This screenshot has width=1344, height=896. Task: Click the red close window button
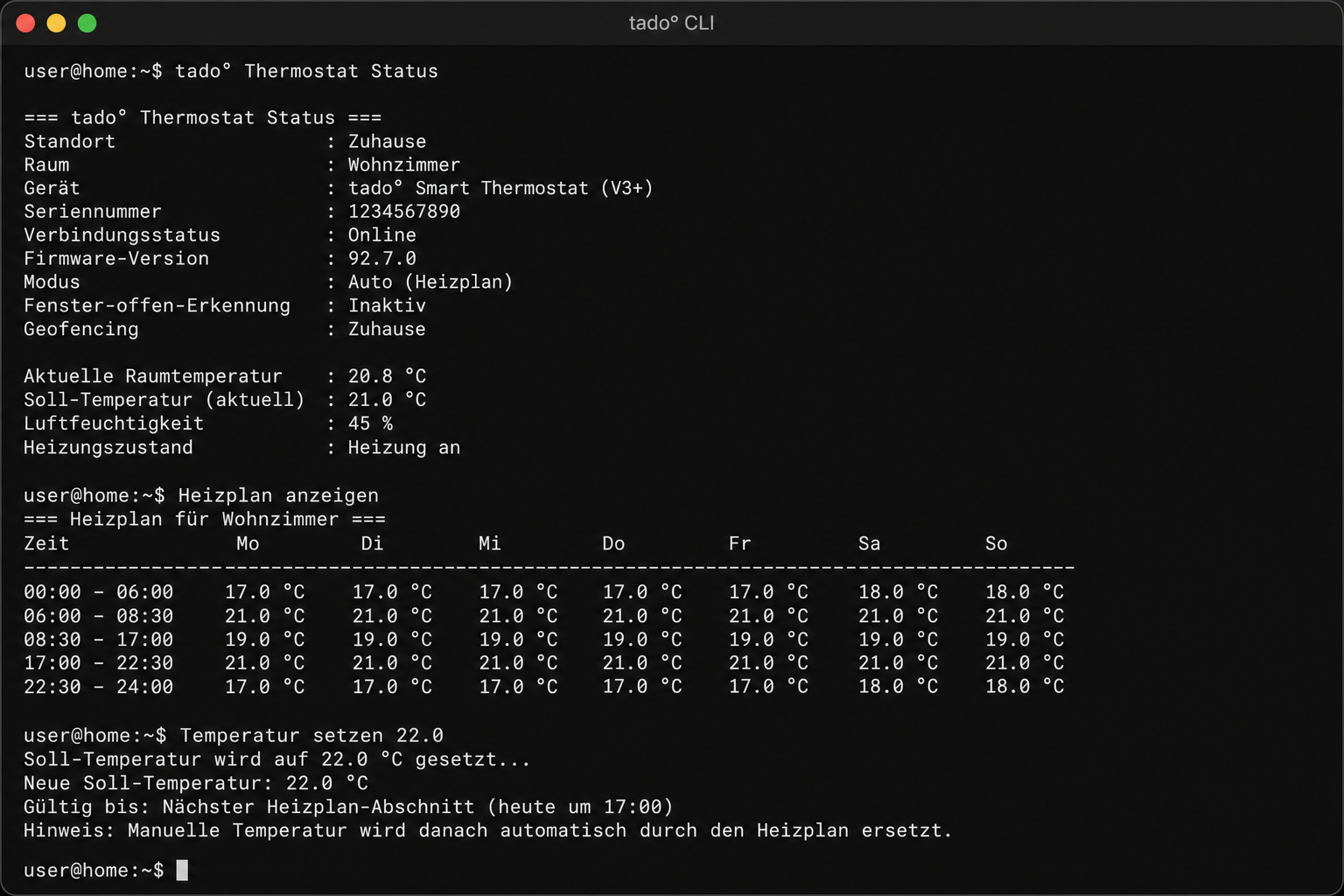25,23
